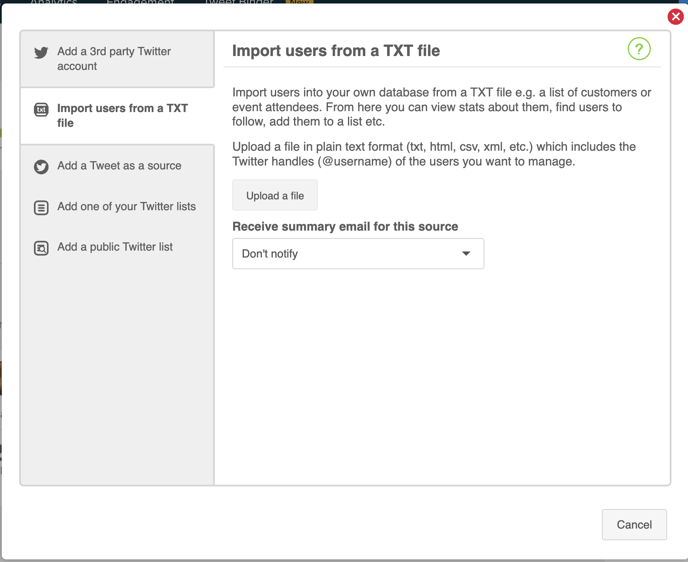
Task: Click the search-list icon for public Twitter list
Action: click(41, 248)
